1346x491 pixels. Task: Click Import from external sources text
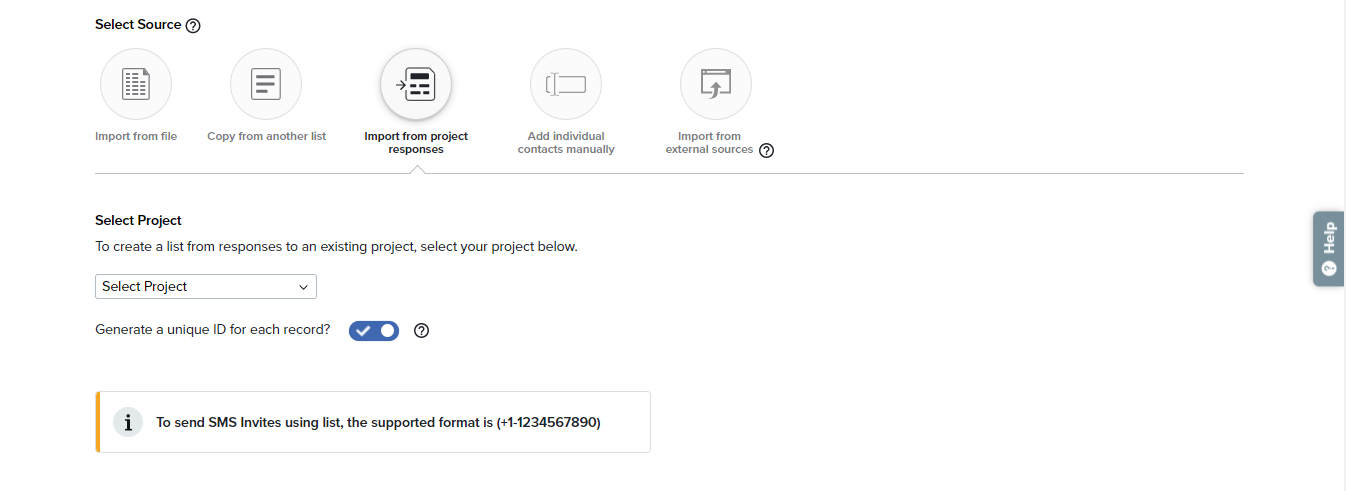(709, 143)
